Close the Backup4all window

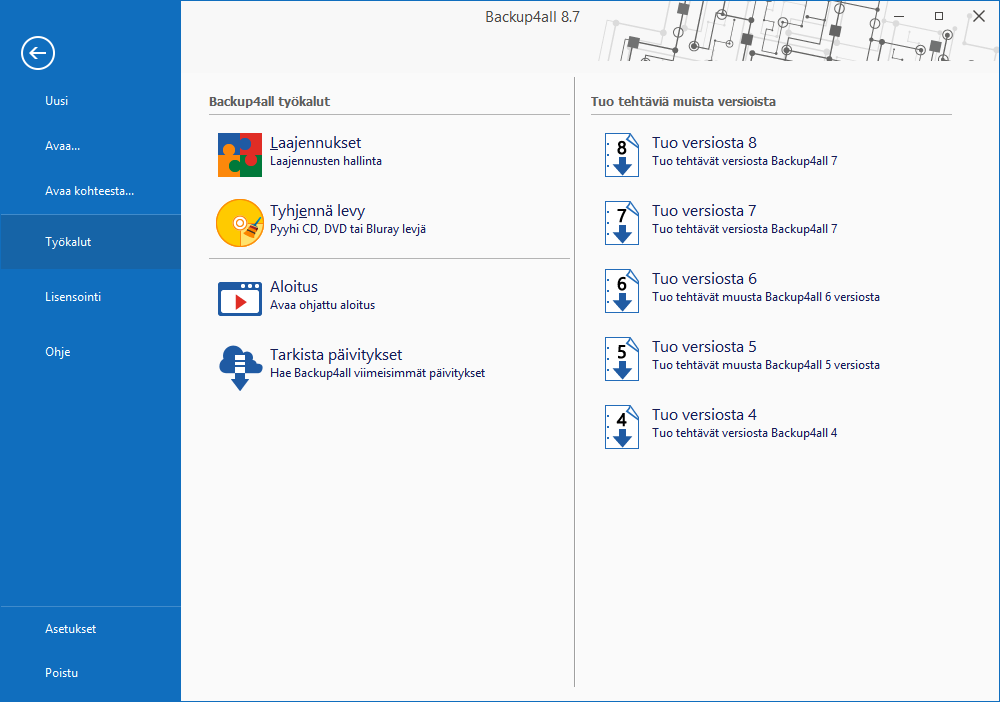pyautogui.click(x=979, y=17)
